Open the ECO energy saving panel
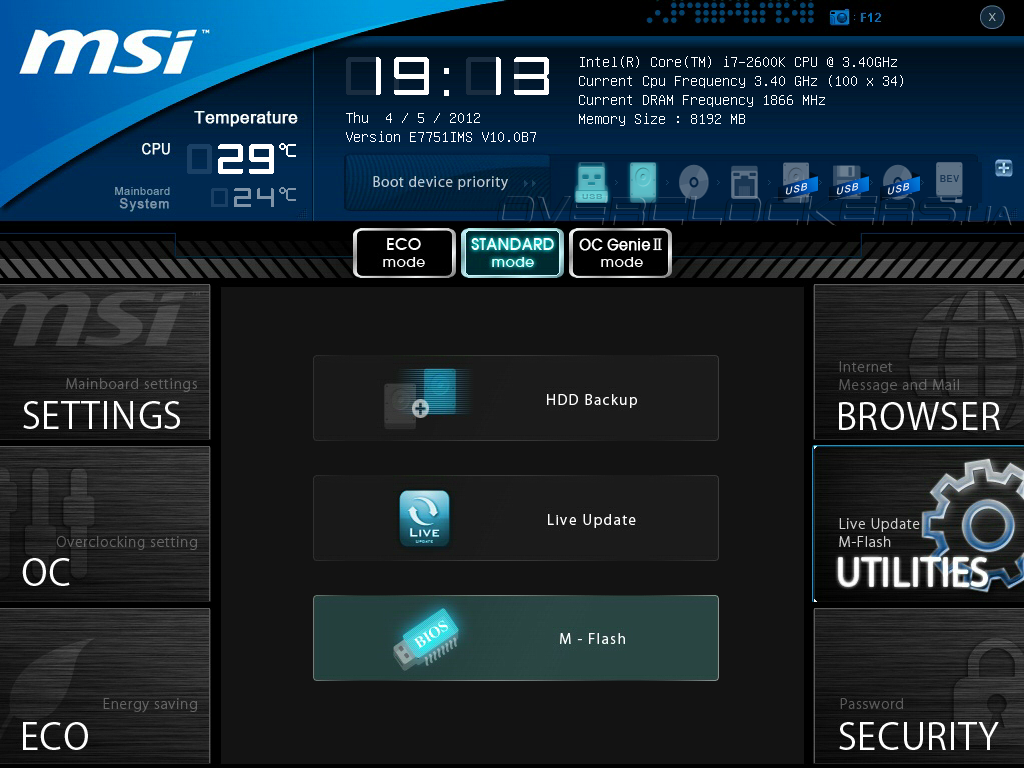This screenshot has height=768, width=1024. coord(104,686)
